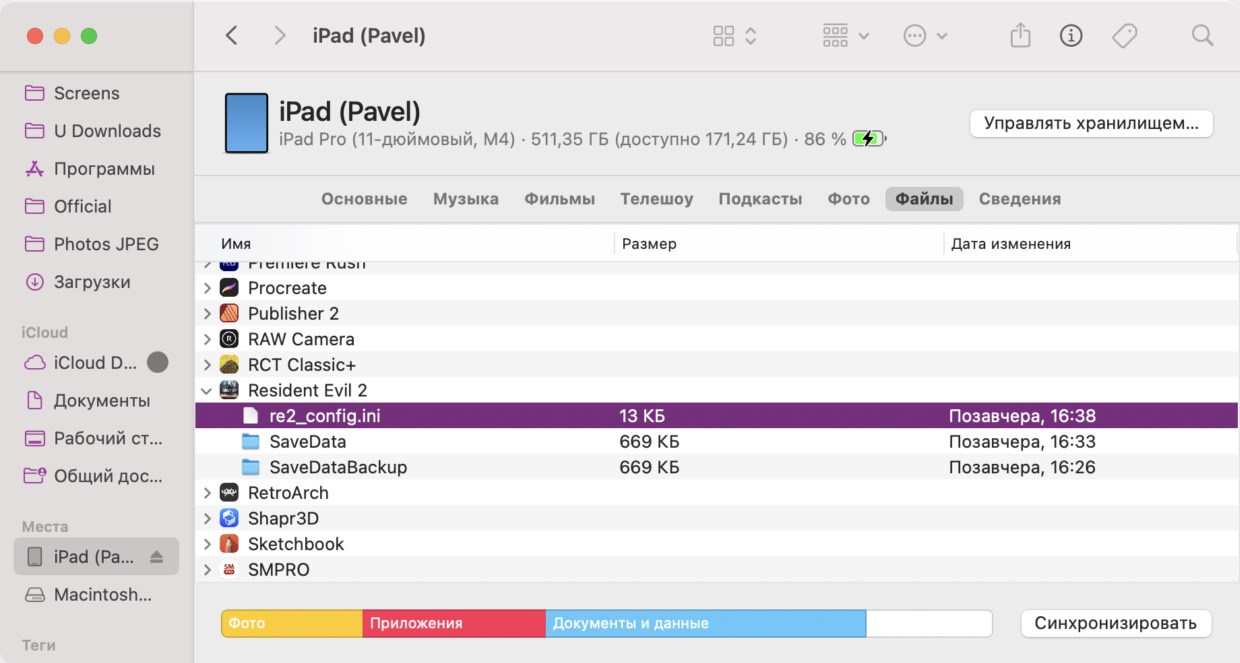Switch to the Подкасты tab
Image resolution: width=1240 pixels, height=663 pixels.
point(760,199)
